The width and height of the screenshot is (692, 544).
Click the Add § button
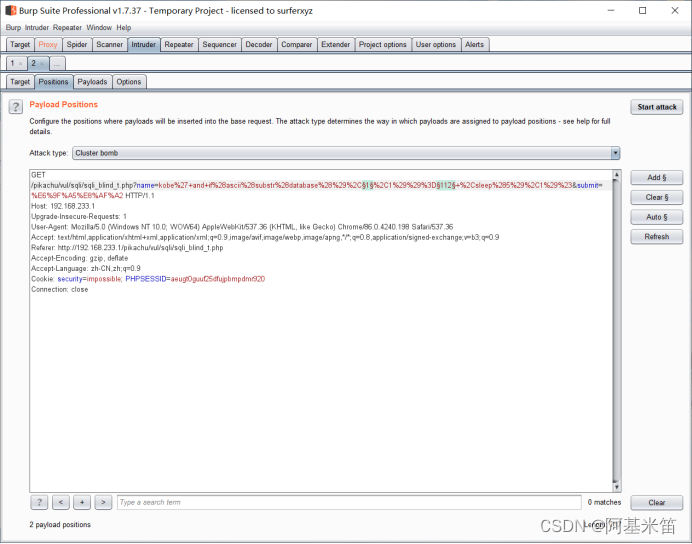[657, 177]
